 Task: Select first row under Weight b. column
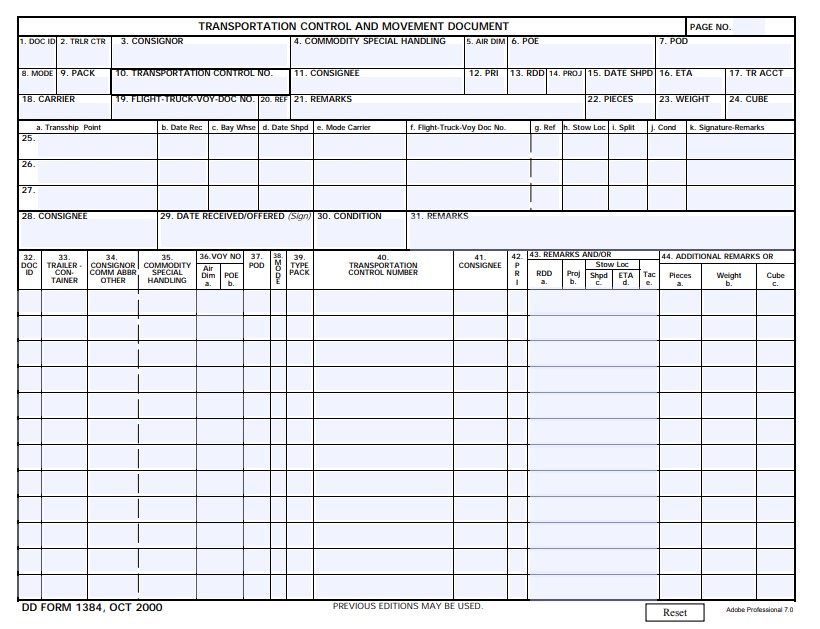[728, 302]
